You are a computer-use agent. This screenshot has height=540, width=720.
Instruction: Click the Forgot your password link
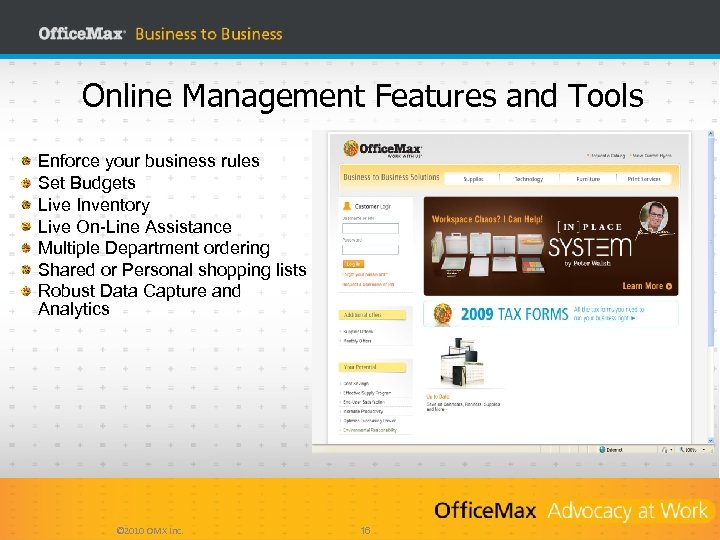365,275
